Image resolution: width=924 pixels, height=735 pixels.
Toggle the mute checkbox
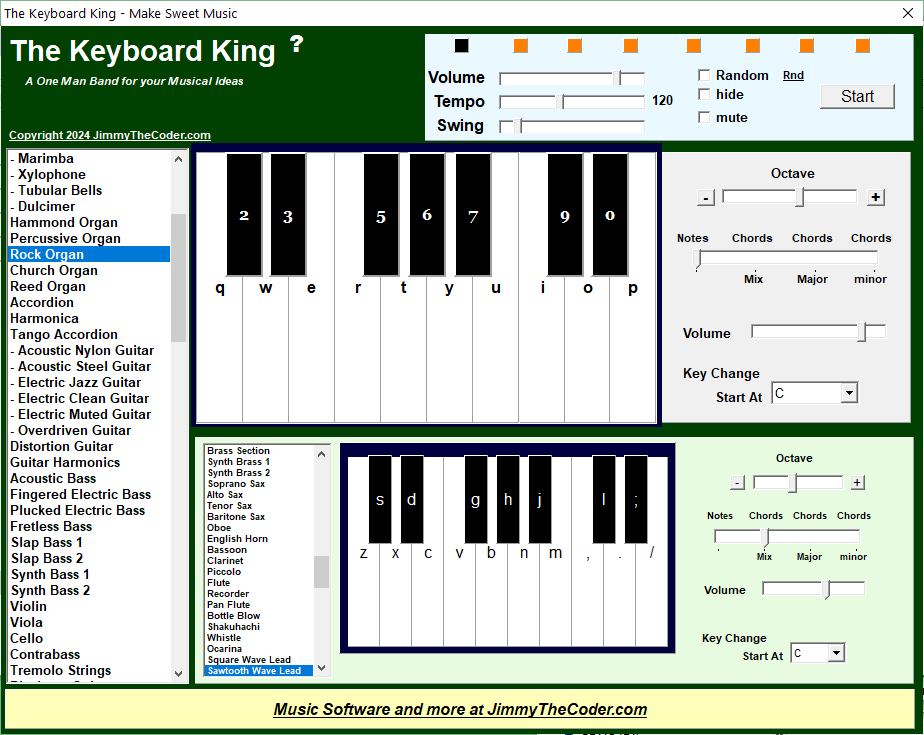(x=704, y=117)
